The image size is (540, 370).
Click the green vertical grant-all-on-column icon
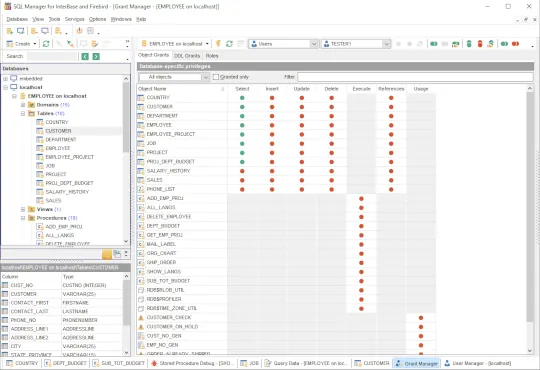pos(469,44)
